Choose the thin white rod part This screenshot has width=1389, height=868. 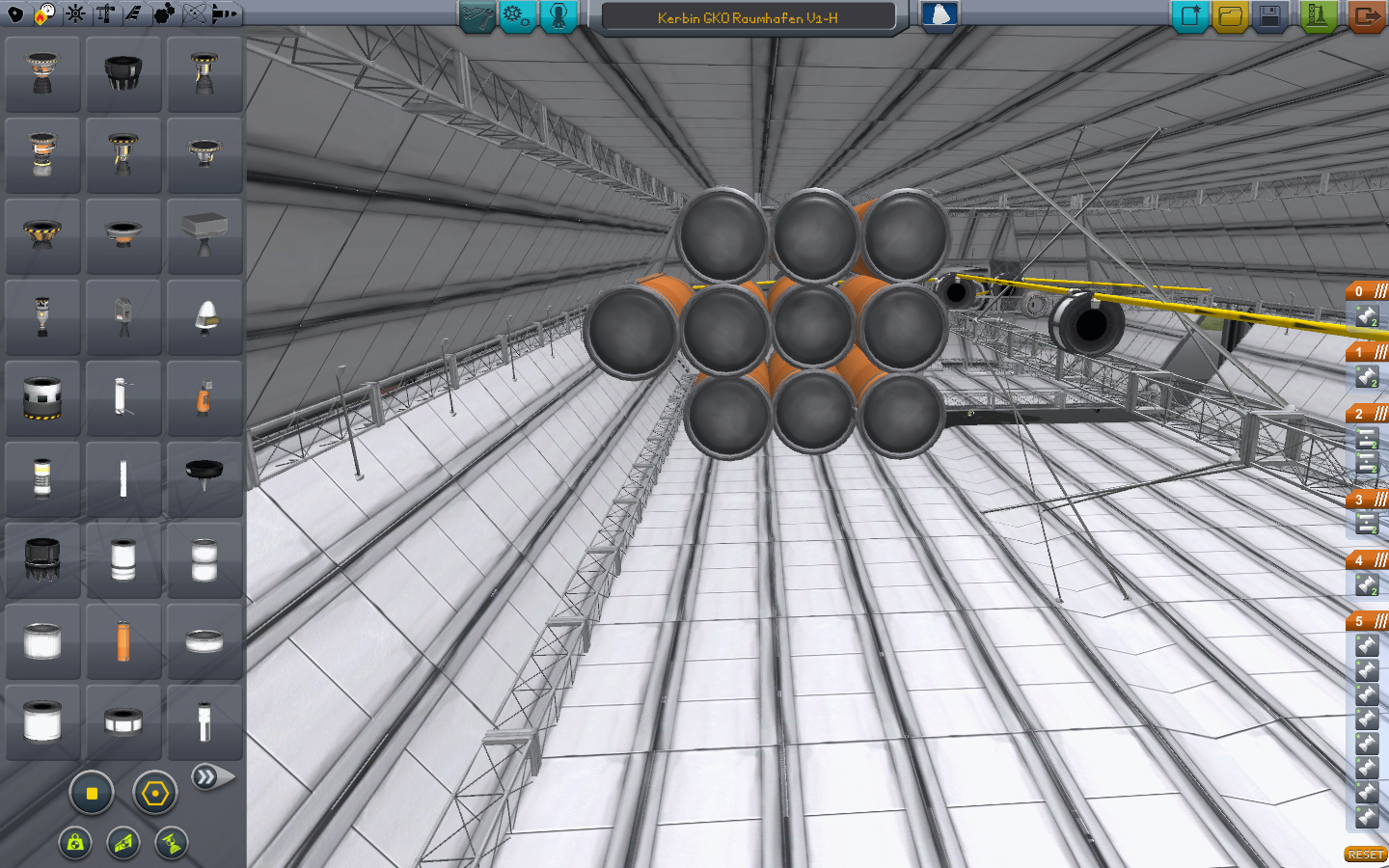click(123, 479)
